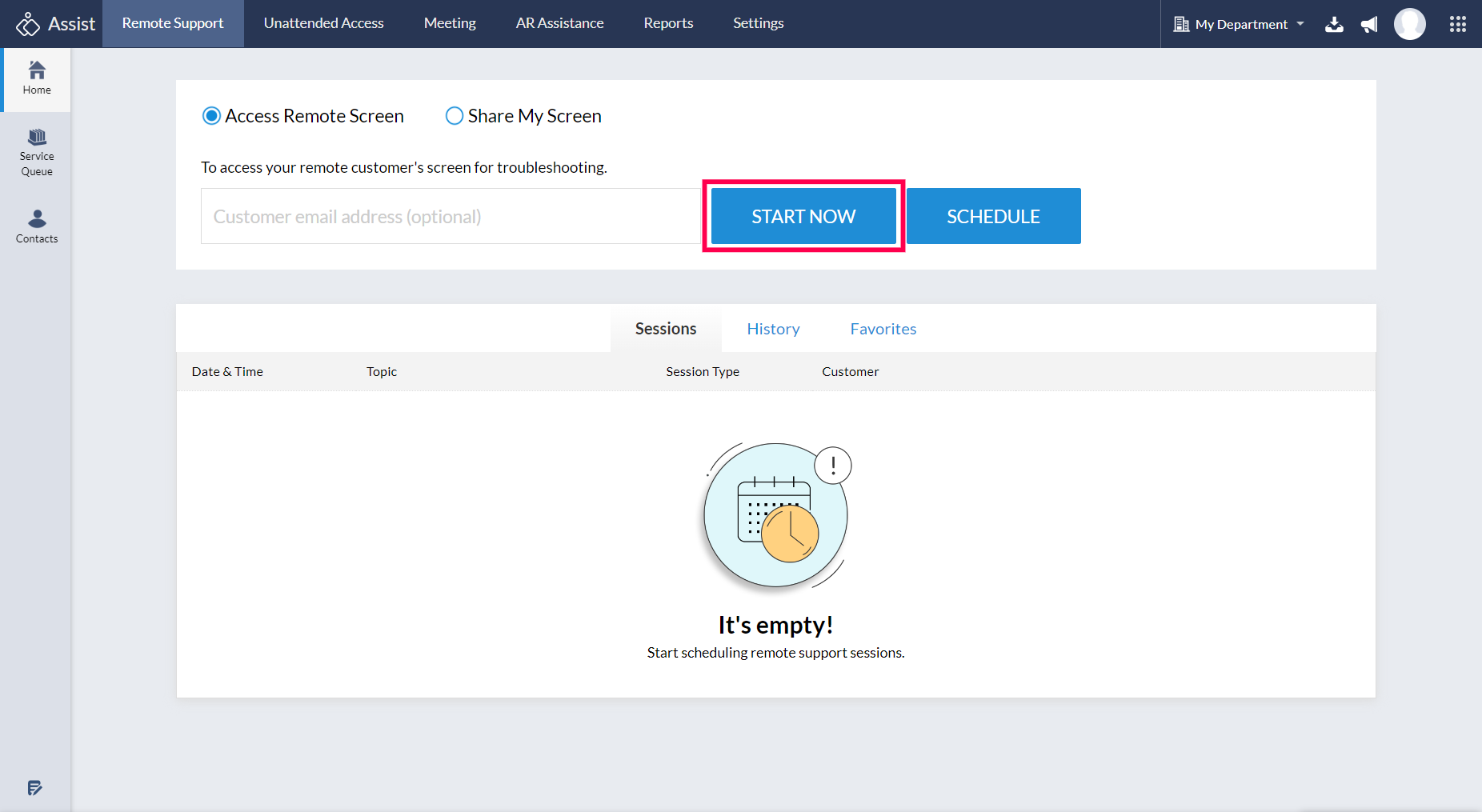Switch to the History tab
The height and width of the screenshot is (812, 1482).
(x=773, y=328)
